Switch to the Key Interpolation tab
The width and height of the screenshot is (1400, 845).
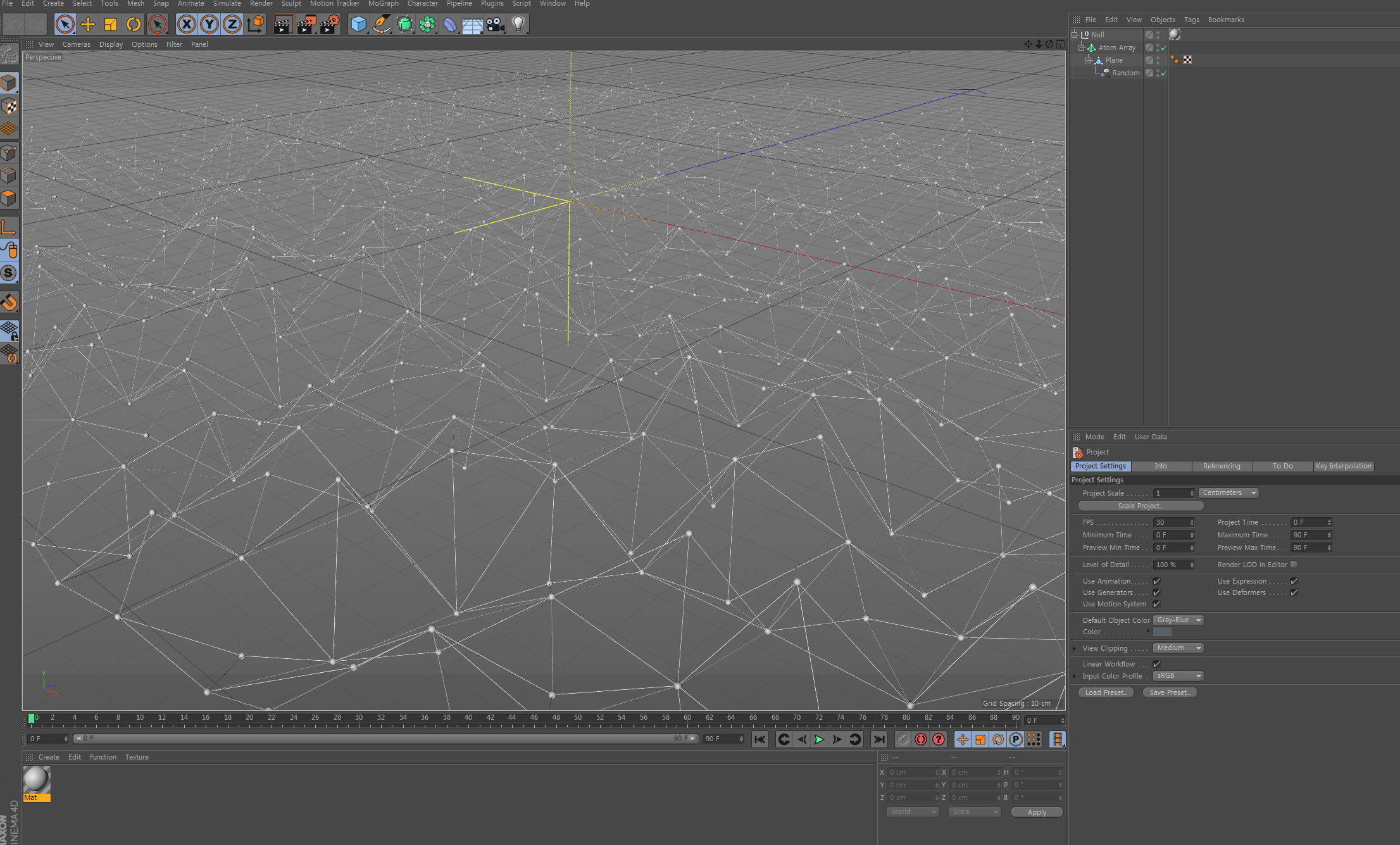click(1344, 466)
